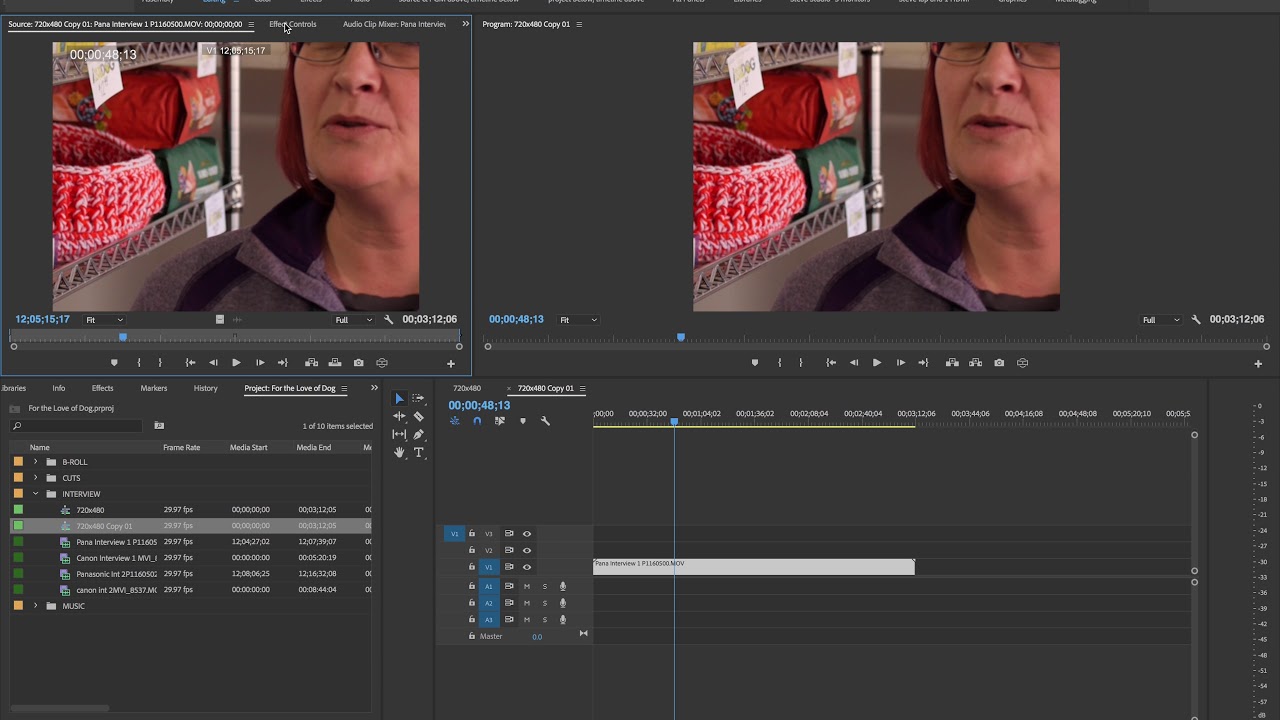
Task: Mute audio track A1
Action: click(527, 586)
